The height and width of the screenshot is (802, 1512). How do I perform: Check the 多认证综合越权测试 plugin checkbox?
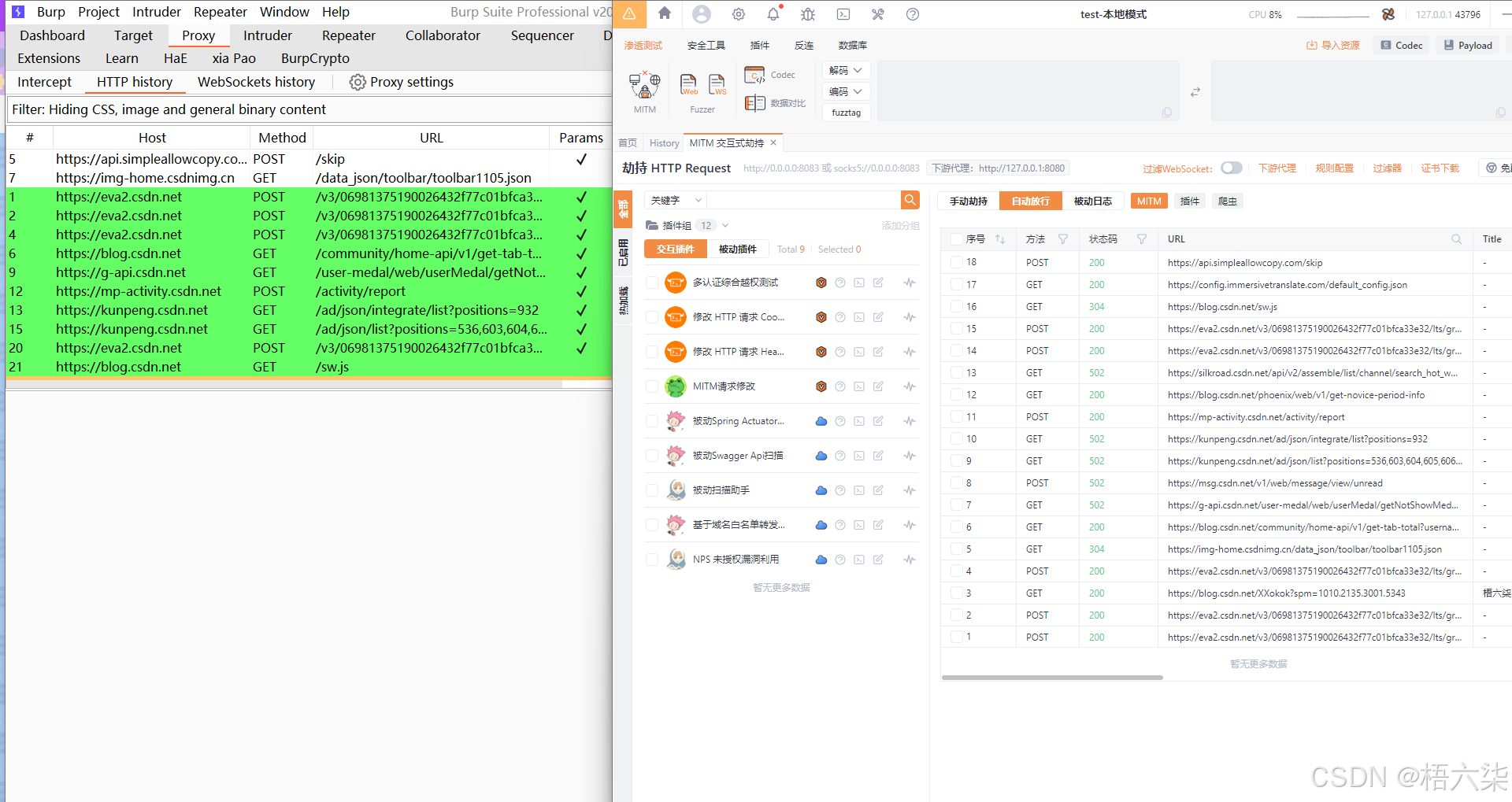pos(651,283)
